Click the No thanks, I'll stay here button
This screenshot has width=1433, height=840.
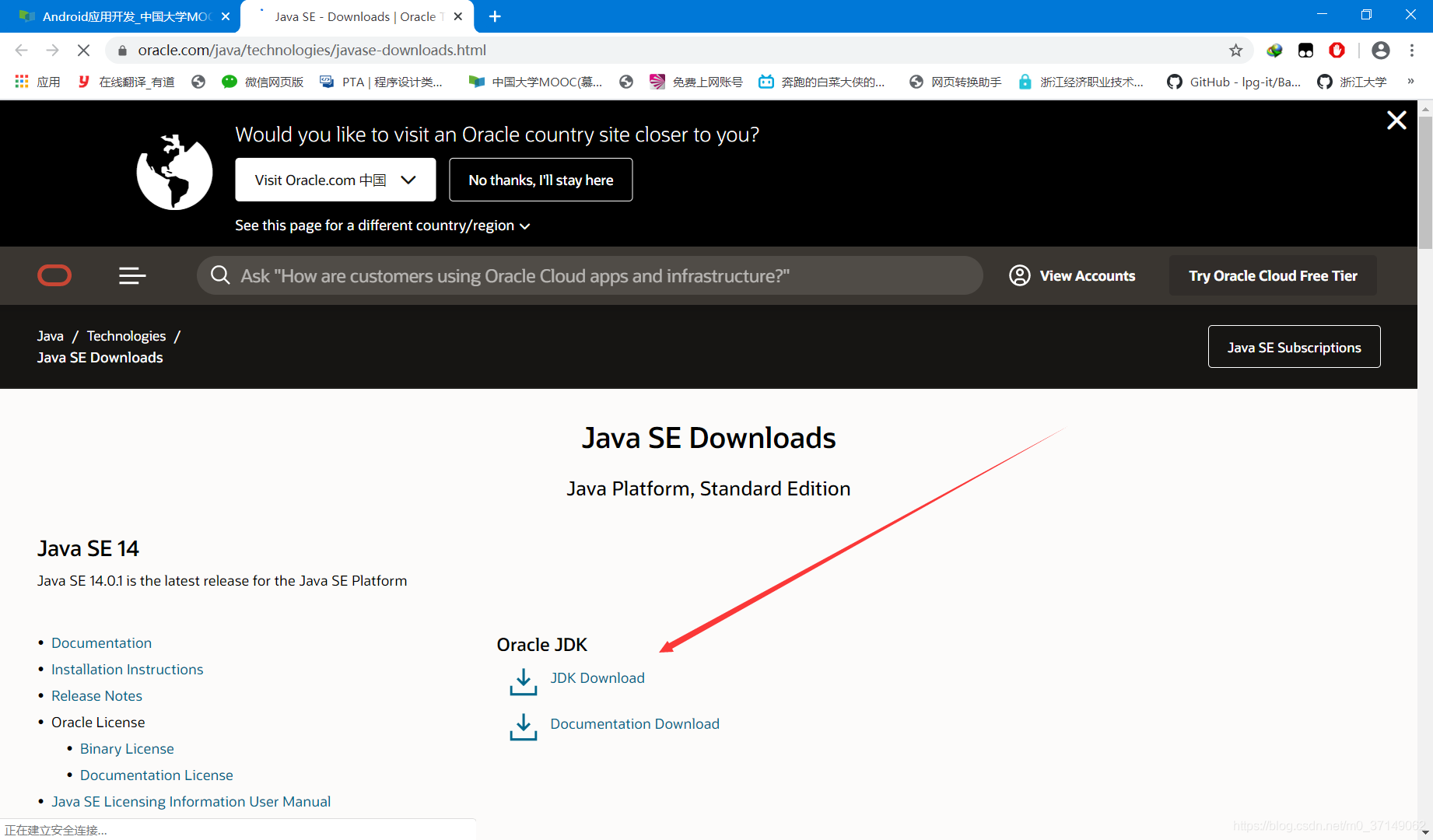(540, 180)
